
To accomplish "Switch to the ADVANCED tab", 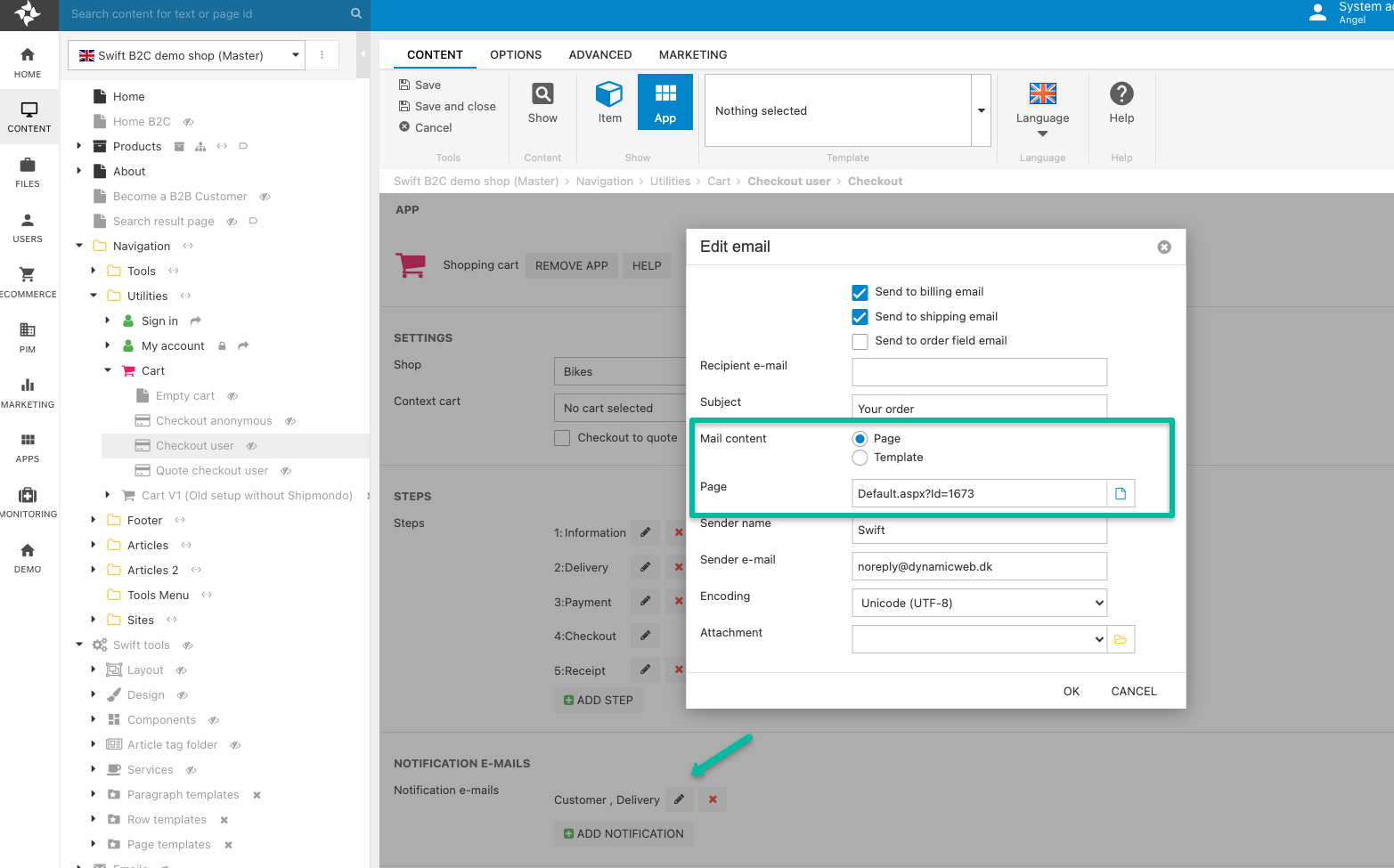I will click(x=600, y=54).
